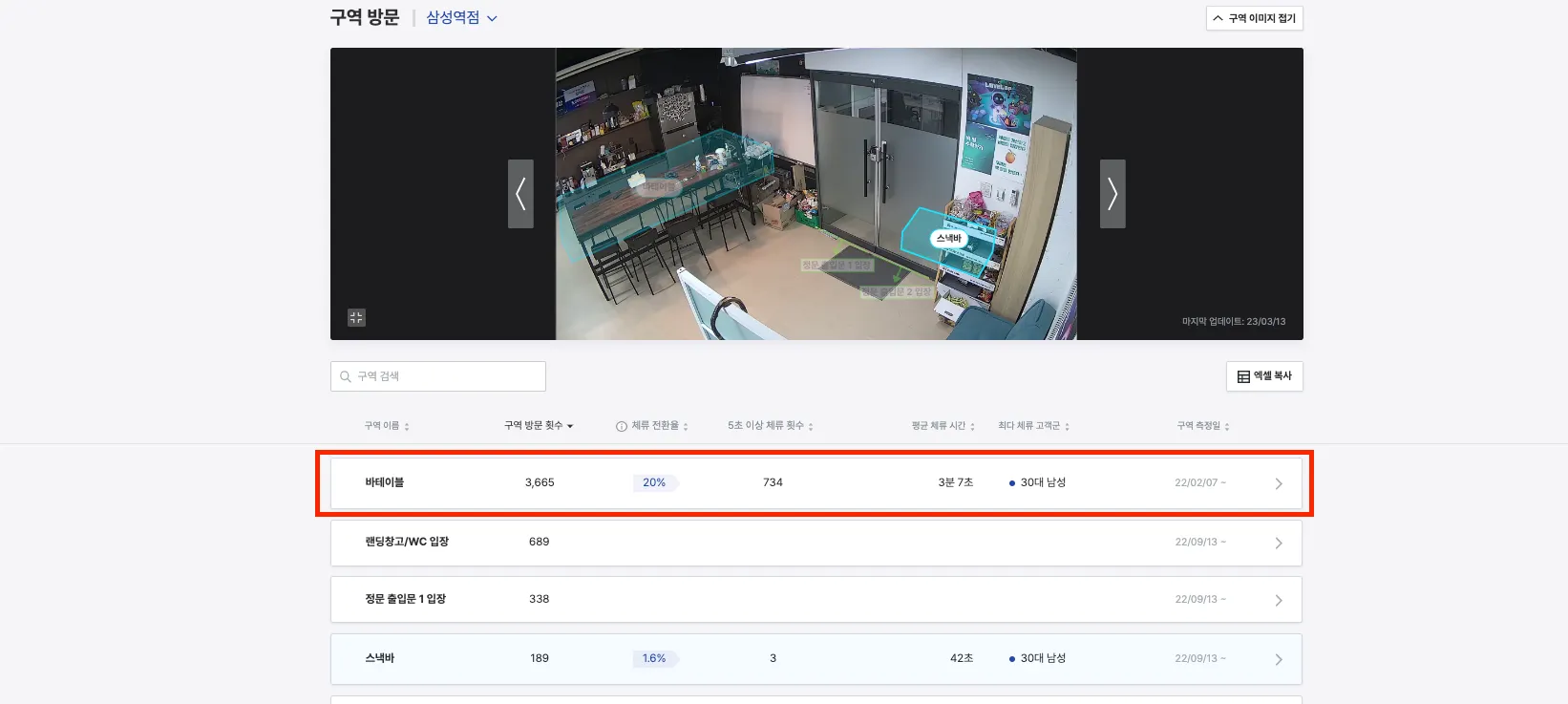The image size is (1568, 704).
Task: Sort table by 구역 측정일 column
Action: pos(1203,426)
